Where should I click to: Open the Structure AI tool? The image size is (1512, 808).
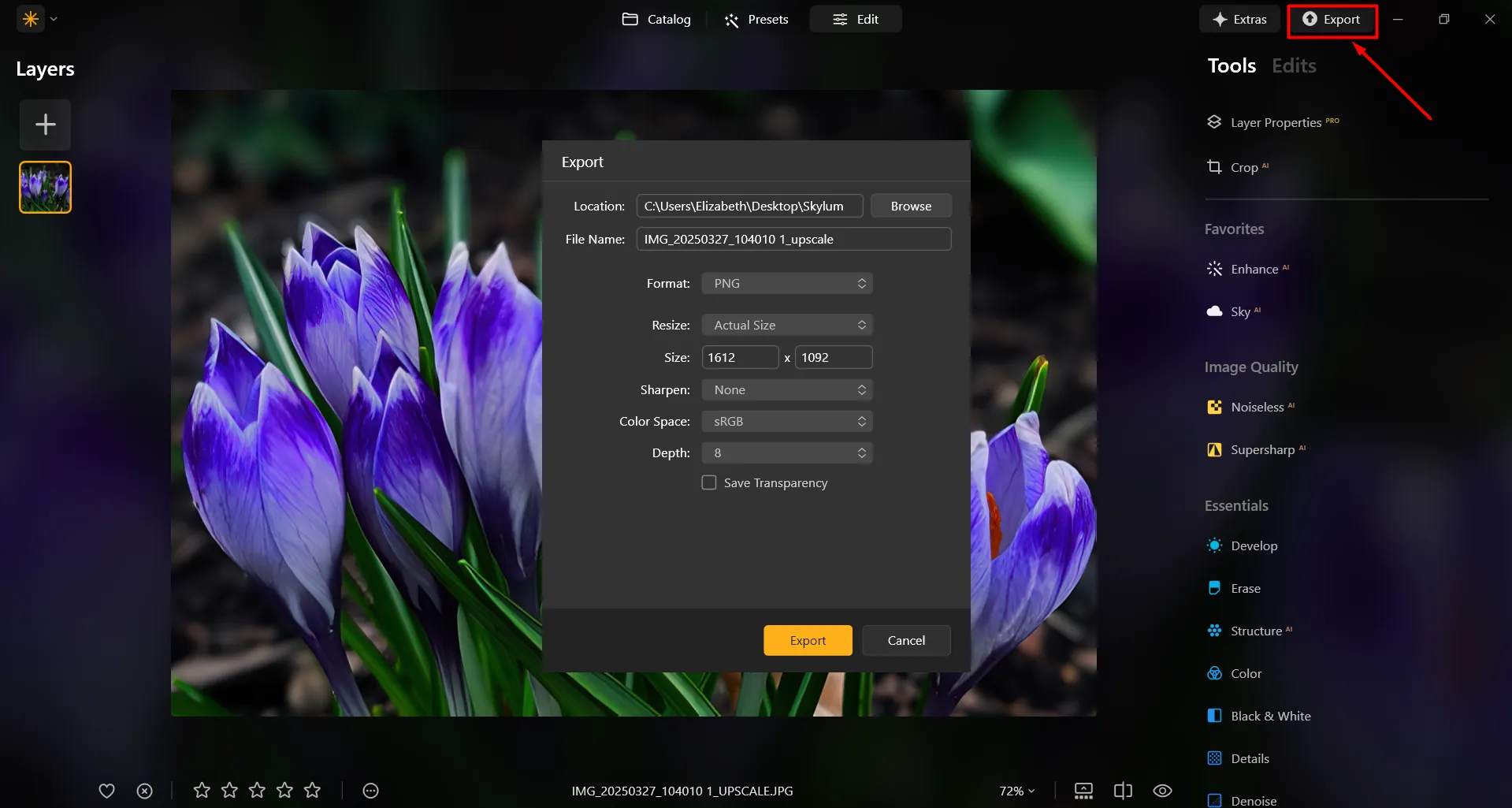pyautogui.click(x=1250, y=631)
